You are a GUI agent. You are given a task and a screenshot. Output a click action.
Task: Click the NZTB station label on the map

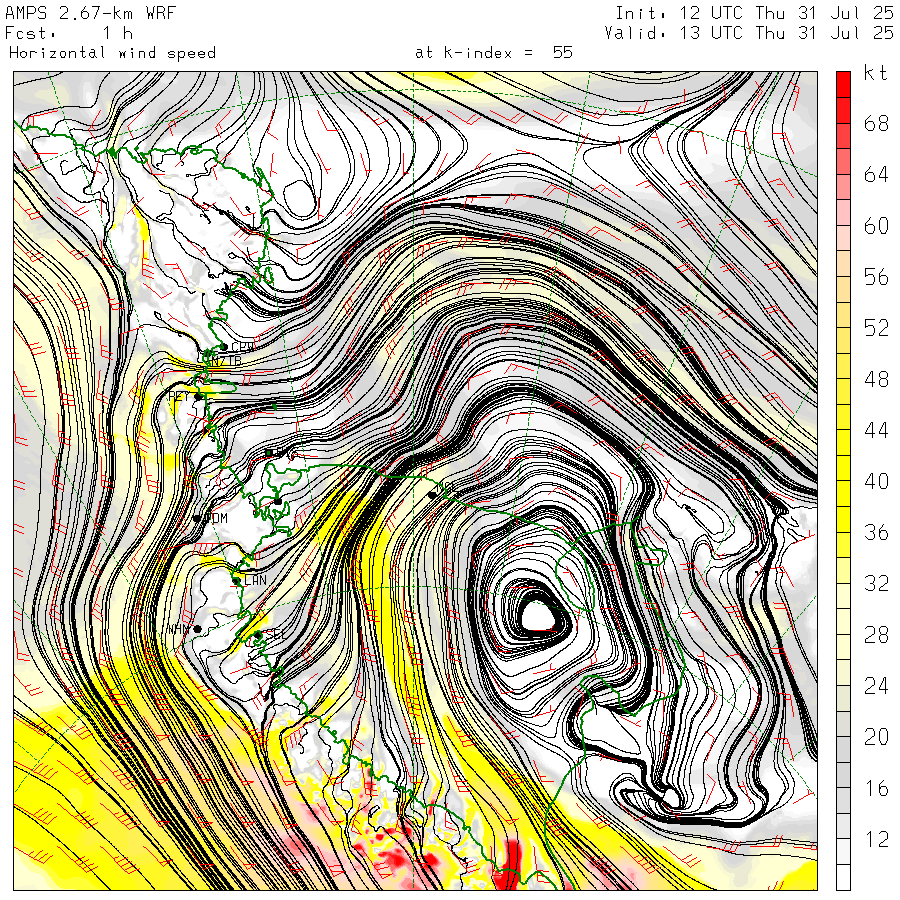point(226,360)
